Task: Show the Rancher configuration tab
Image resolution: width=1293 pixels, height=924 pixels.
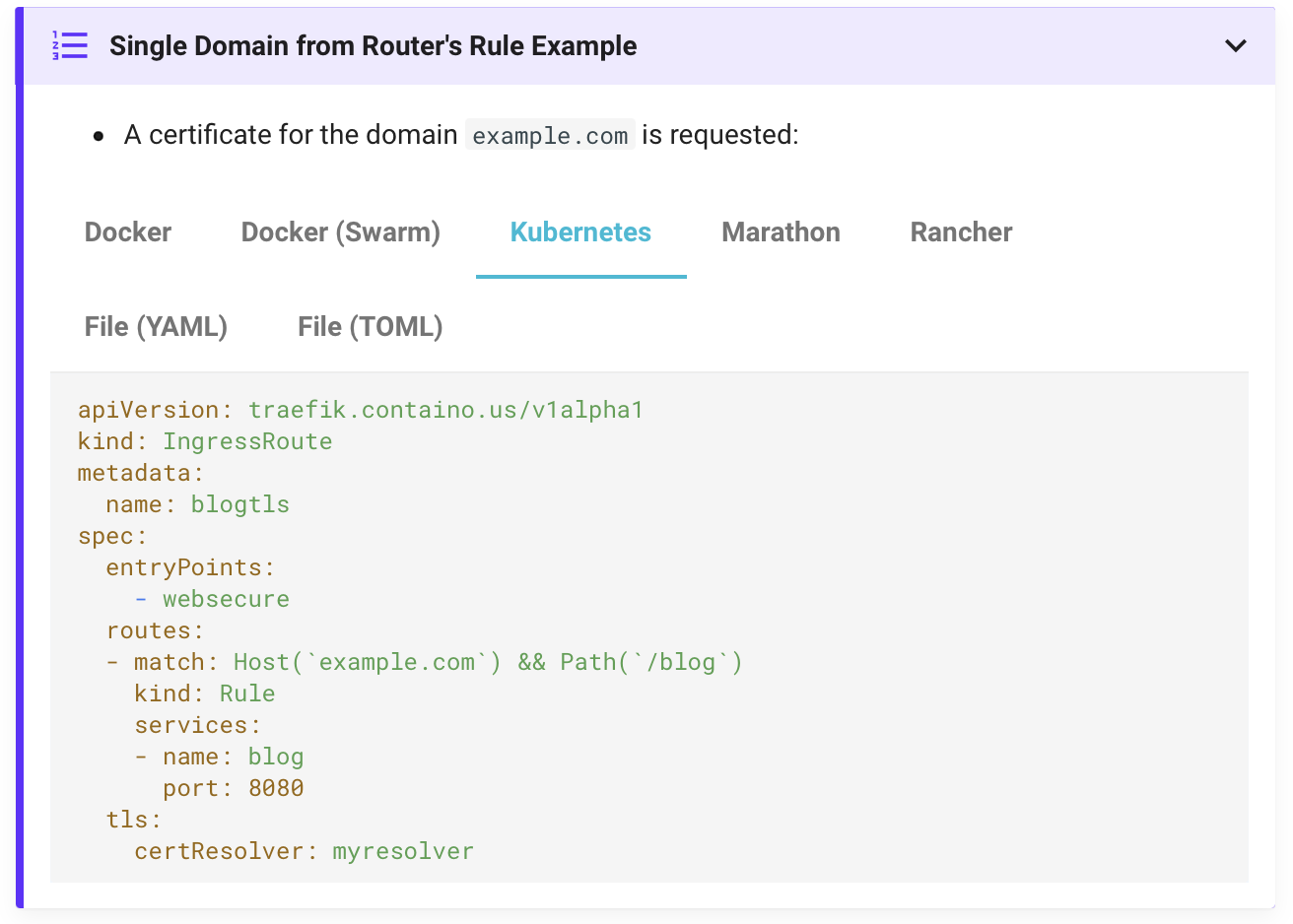Action: coord(961,232)
